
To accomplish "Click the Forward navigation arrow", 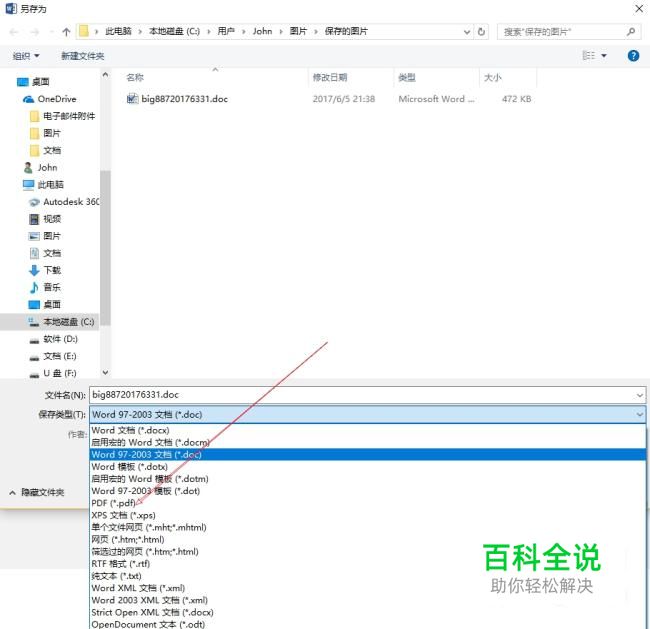I will 35,32.
